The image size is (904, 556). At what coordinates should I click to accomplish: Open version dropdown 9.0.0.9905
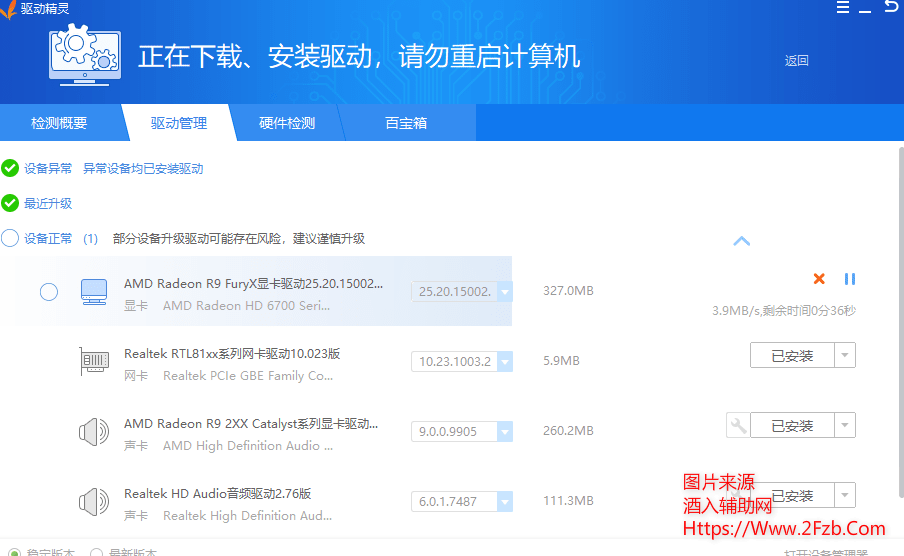tap(505, 431)
